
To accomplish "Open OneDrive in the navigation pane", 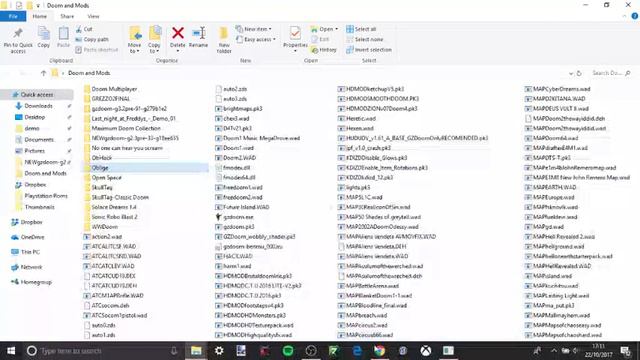I will pyautogui.click(x=32, y=237).
